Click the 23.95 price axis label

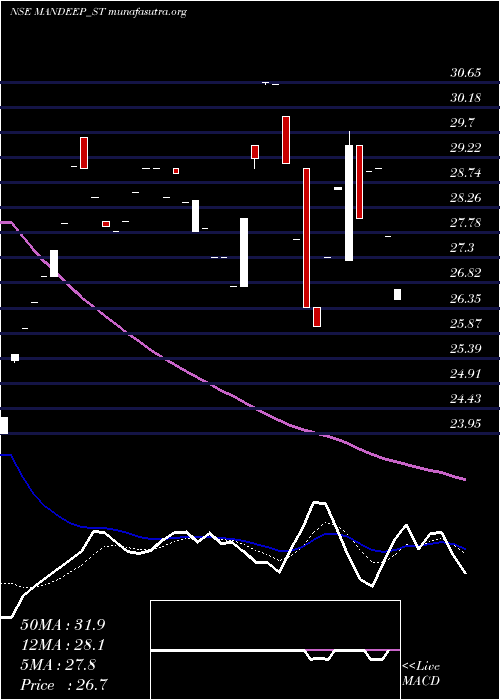tap(466, 423)
